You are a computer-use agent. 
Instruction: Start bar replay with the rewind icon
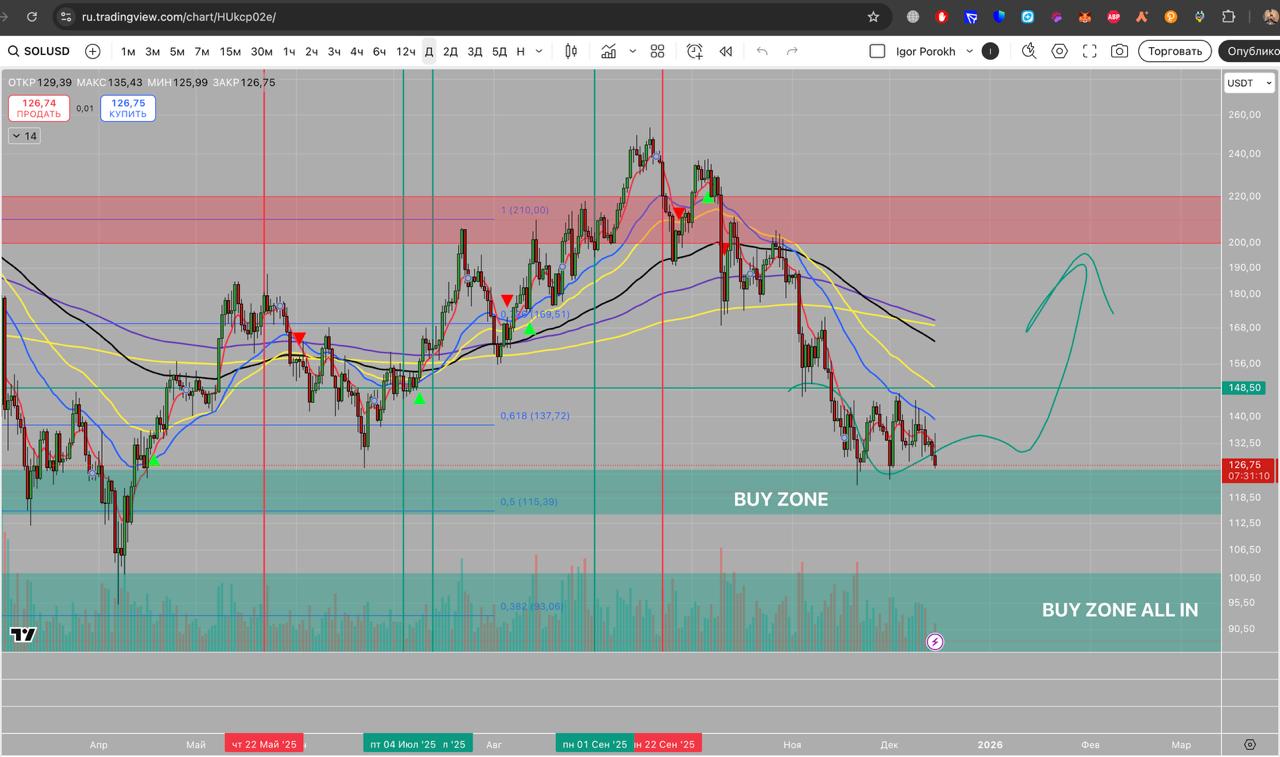(726, 51)
